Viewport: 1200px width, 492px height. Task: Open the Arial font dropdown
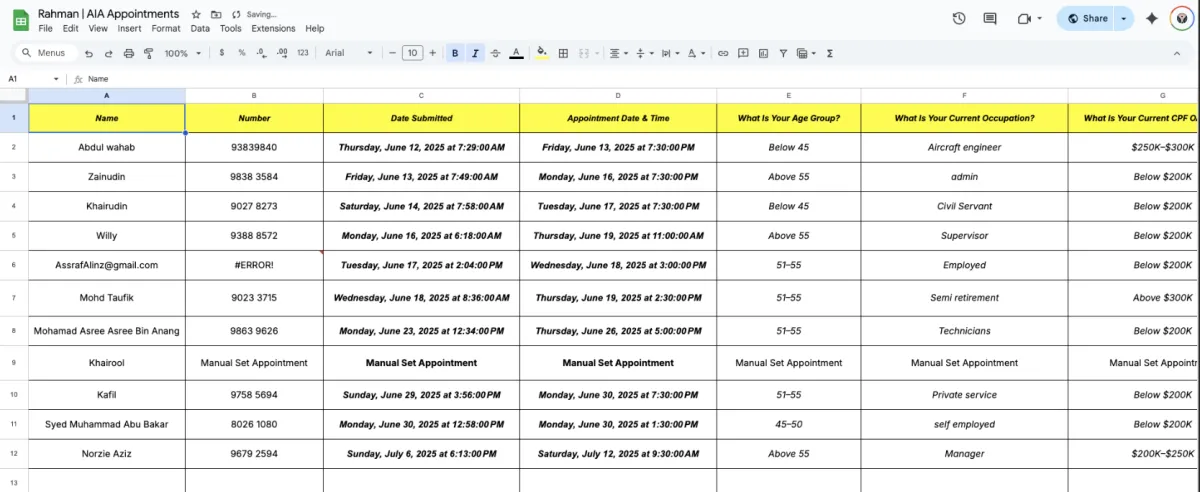click(x=348, y=53)
